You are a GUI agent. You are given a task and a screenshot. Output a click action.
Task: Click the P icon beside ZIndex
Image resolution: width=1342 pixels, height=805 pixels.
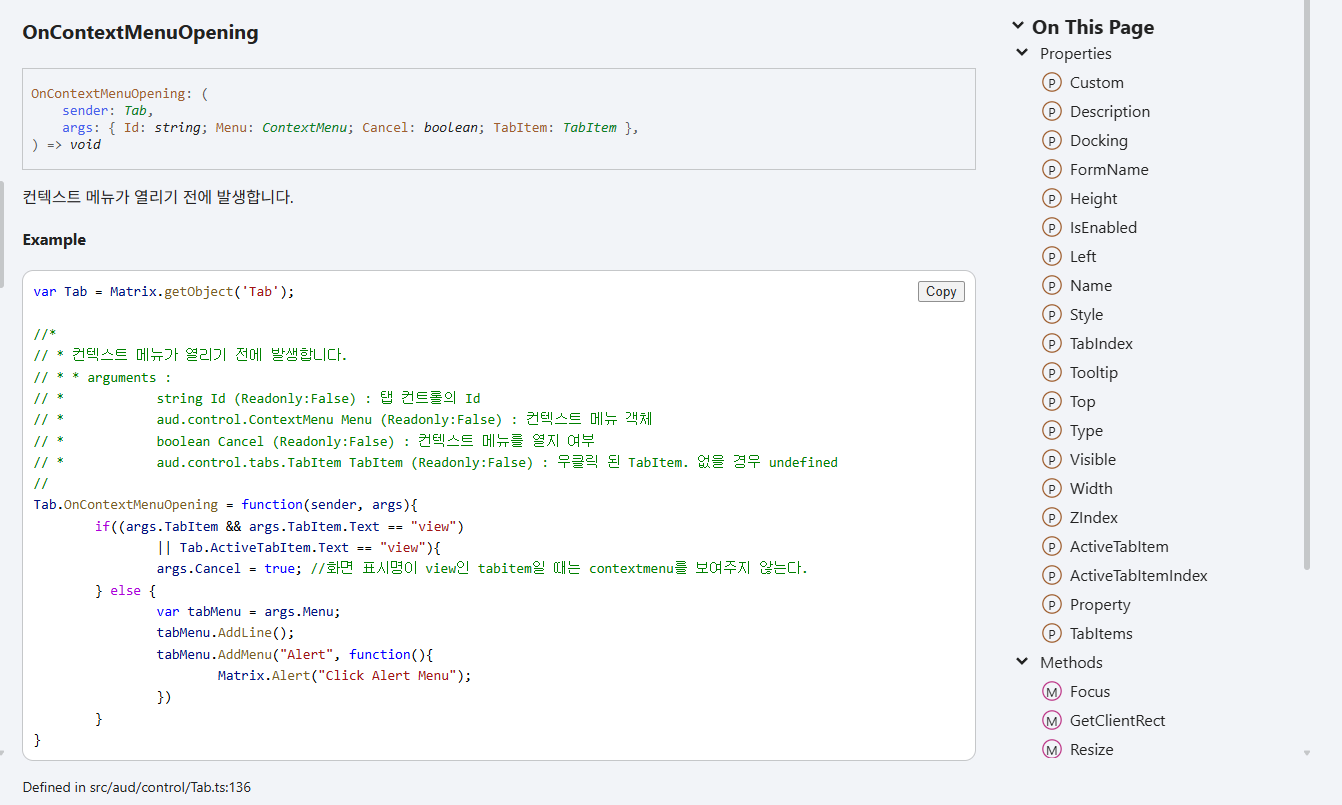point(1051,518)
